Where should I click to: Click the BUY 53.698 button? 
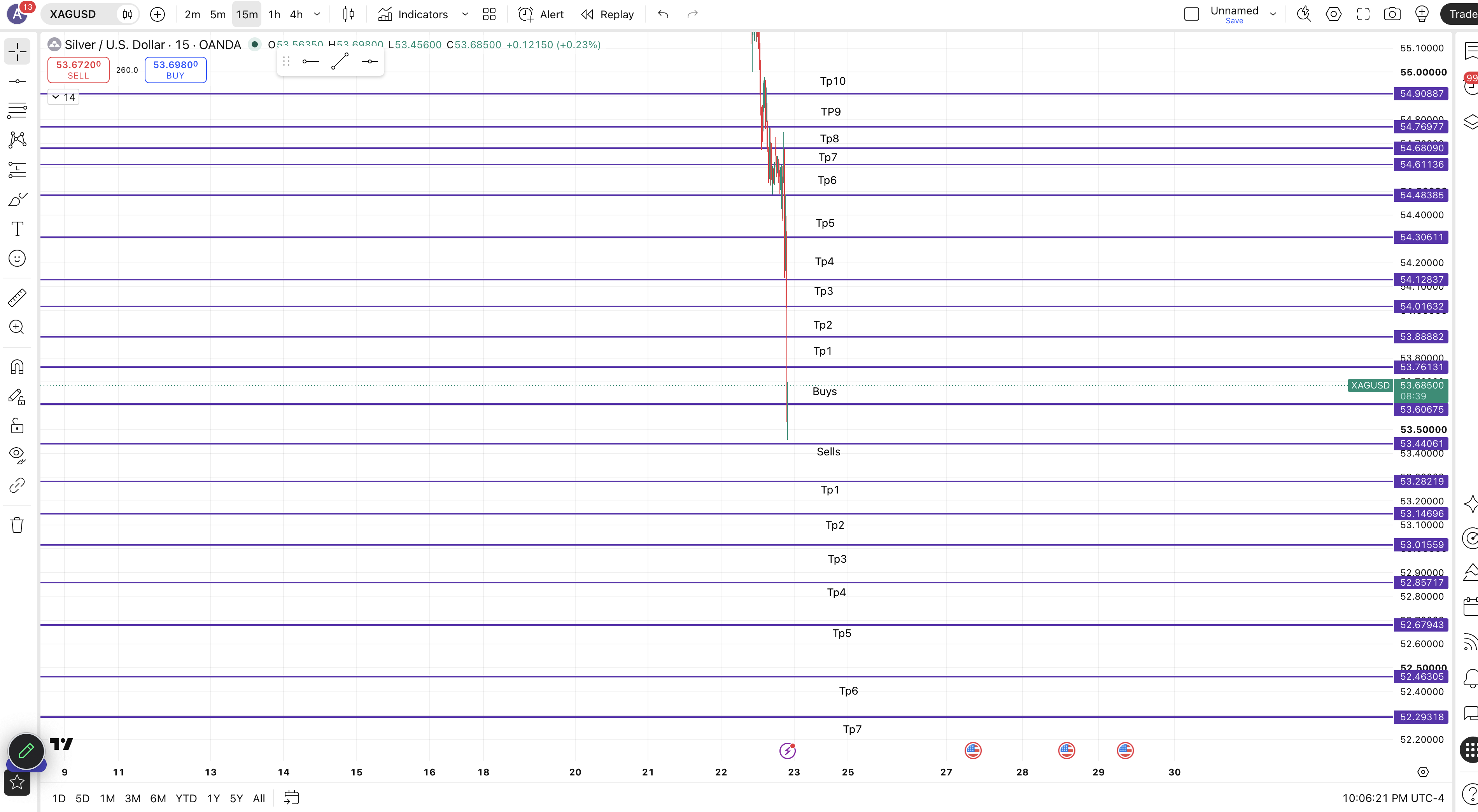pos(175,70)
